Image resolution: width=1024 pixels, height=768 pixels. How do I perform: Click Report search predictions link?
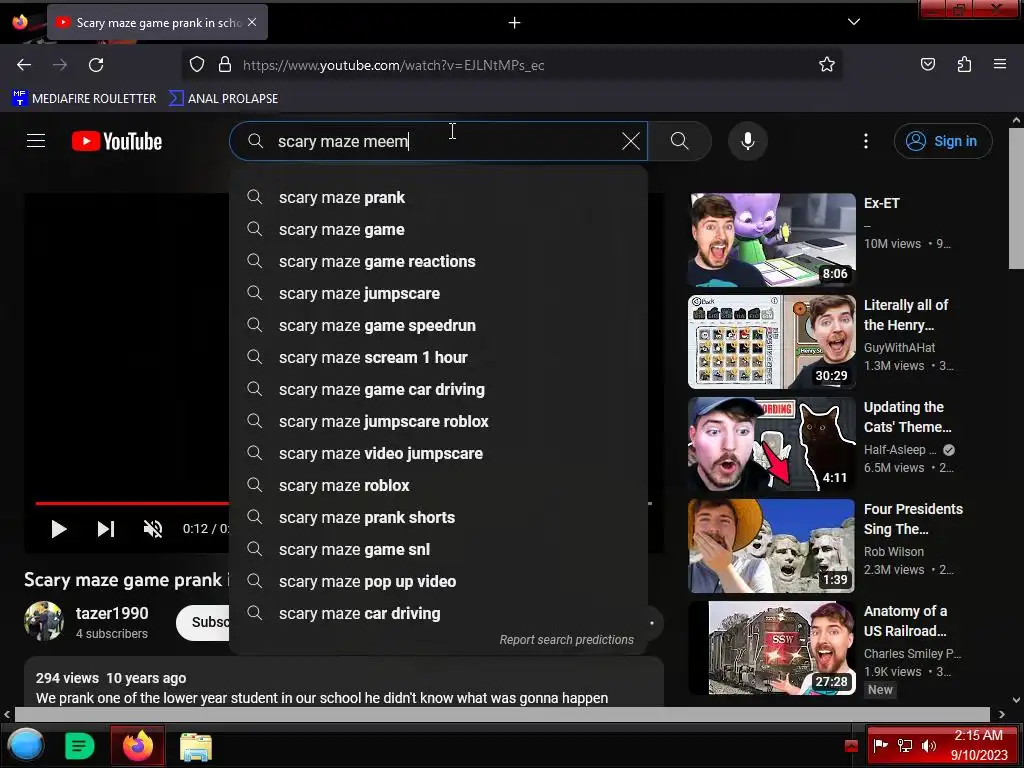click(566, 640)
